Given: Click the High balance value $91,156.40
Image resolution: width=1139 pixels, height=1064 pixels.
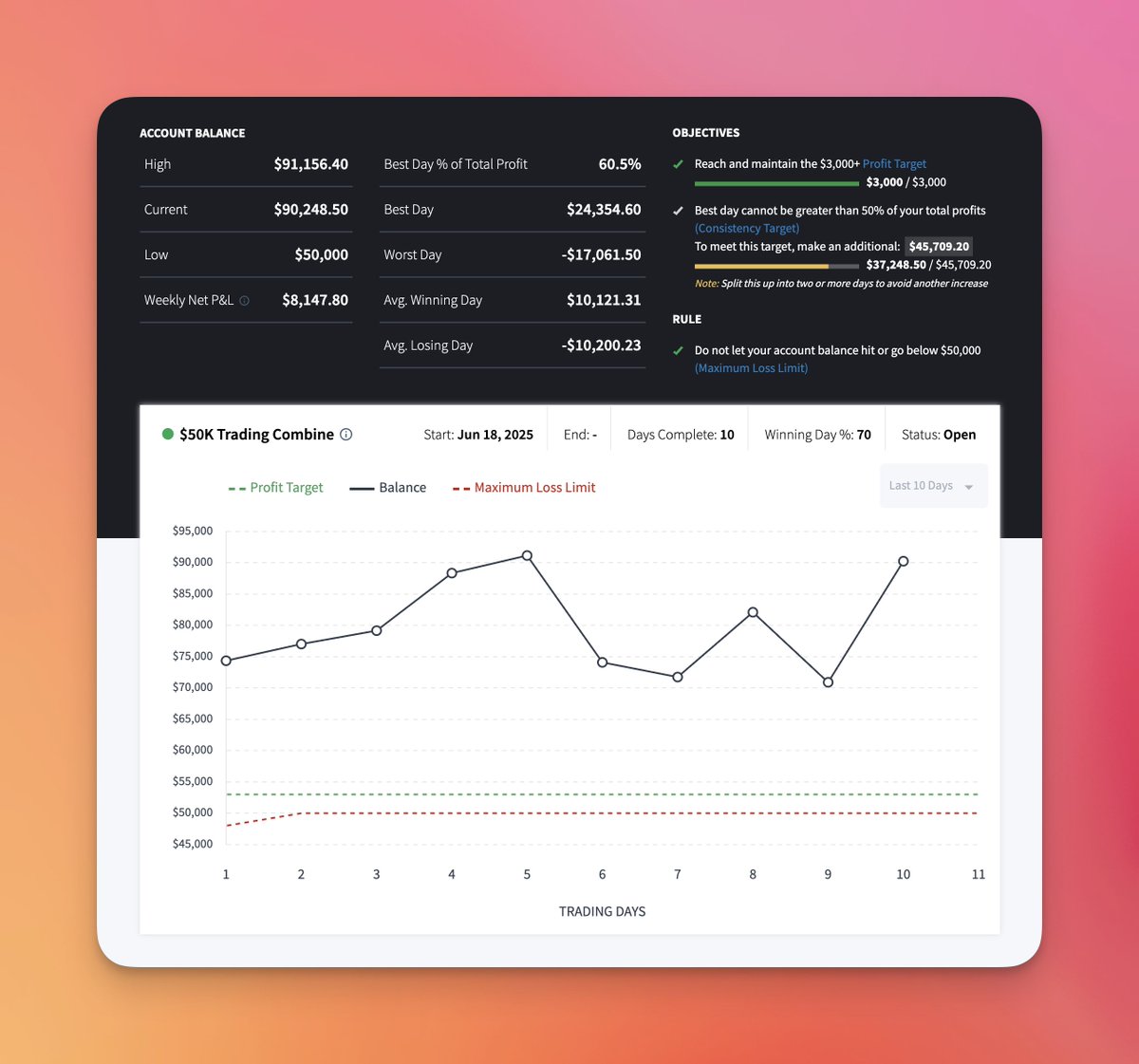Looking at the screenshot, I should [x=311, y=164].
